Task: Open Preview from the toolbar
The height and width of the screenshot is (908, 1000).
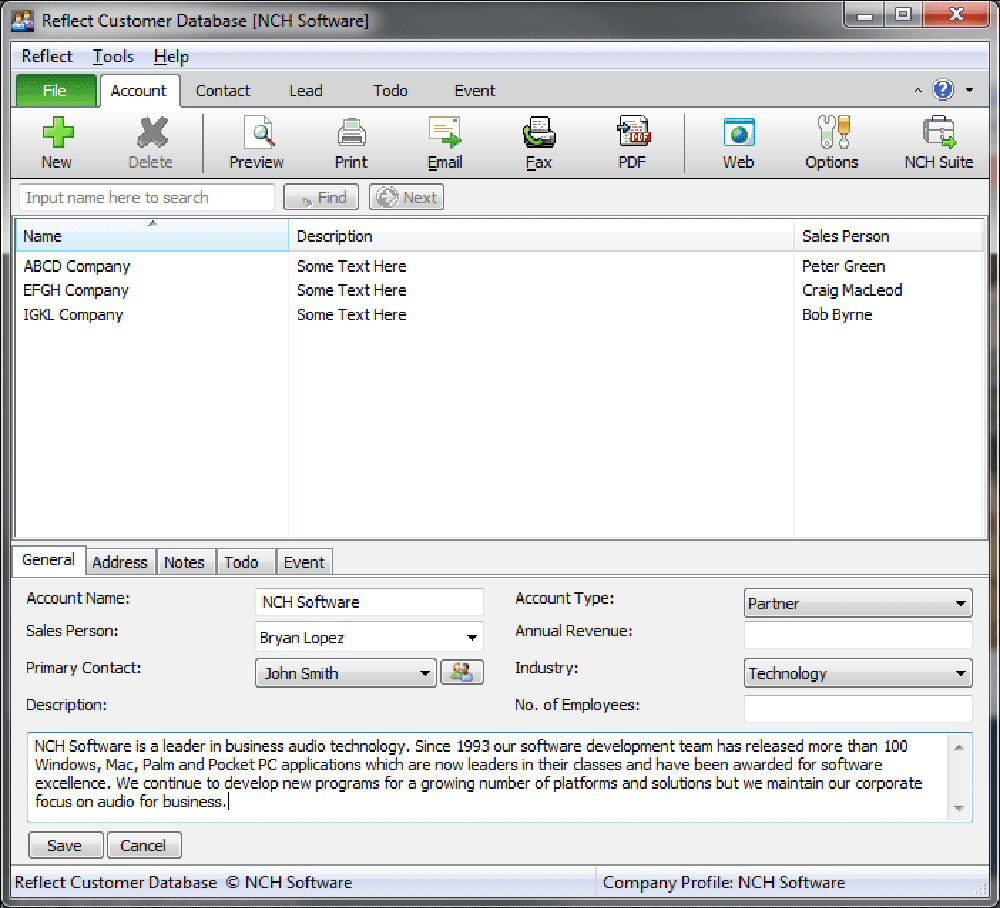Action: point(256,143)
